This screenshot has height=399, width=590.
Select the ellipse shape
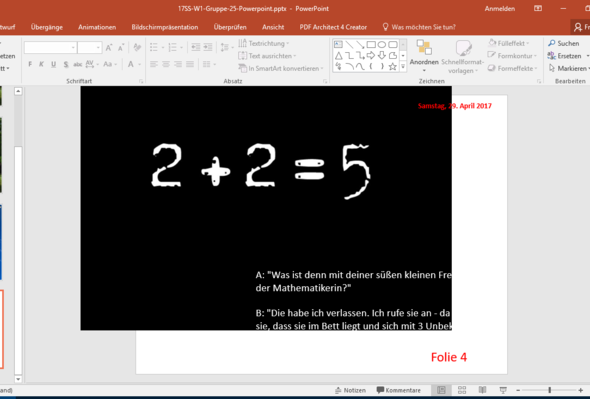coord(382,44)
